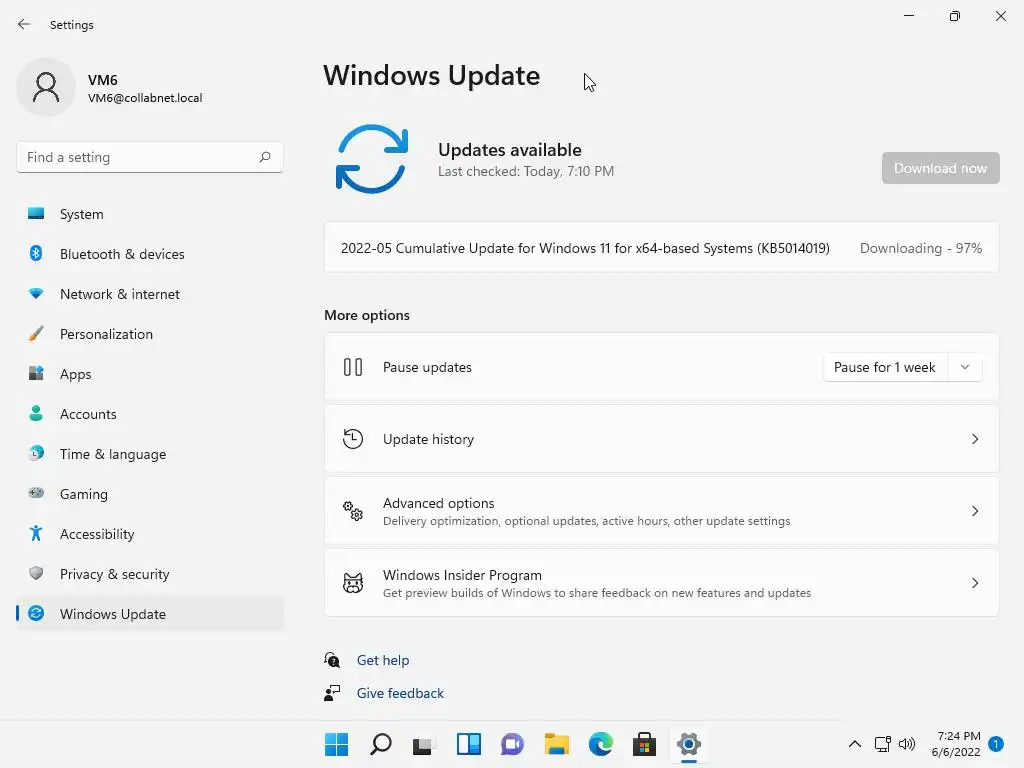Open Advanced options row label
Screen dimensions: 1024x768
(438, 503)
